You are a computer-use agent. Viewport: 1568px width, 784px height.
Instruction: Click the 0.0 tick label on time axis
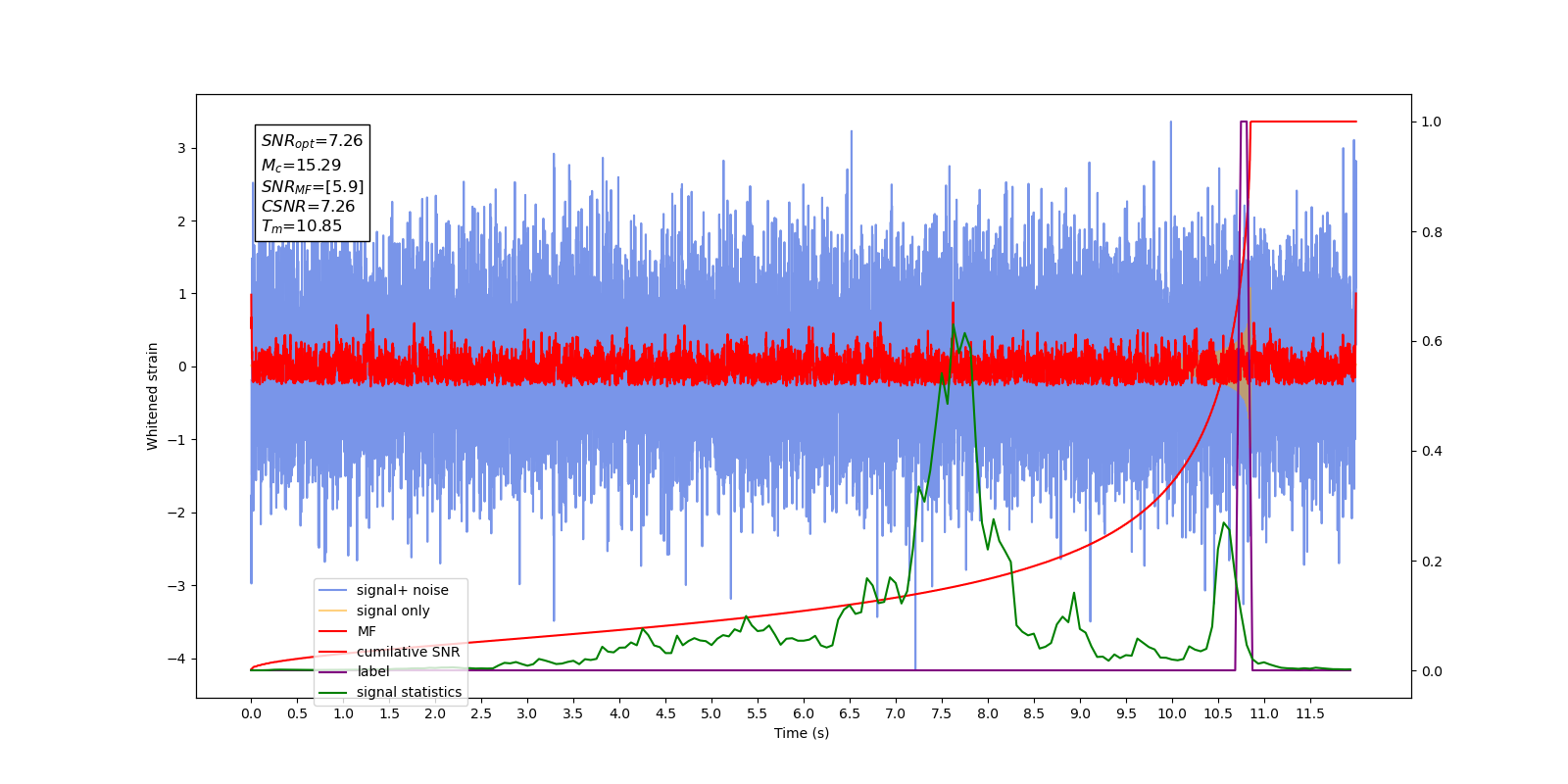pos(251,713)
